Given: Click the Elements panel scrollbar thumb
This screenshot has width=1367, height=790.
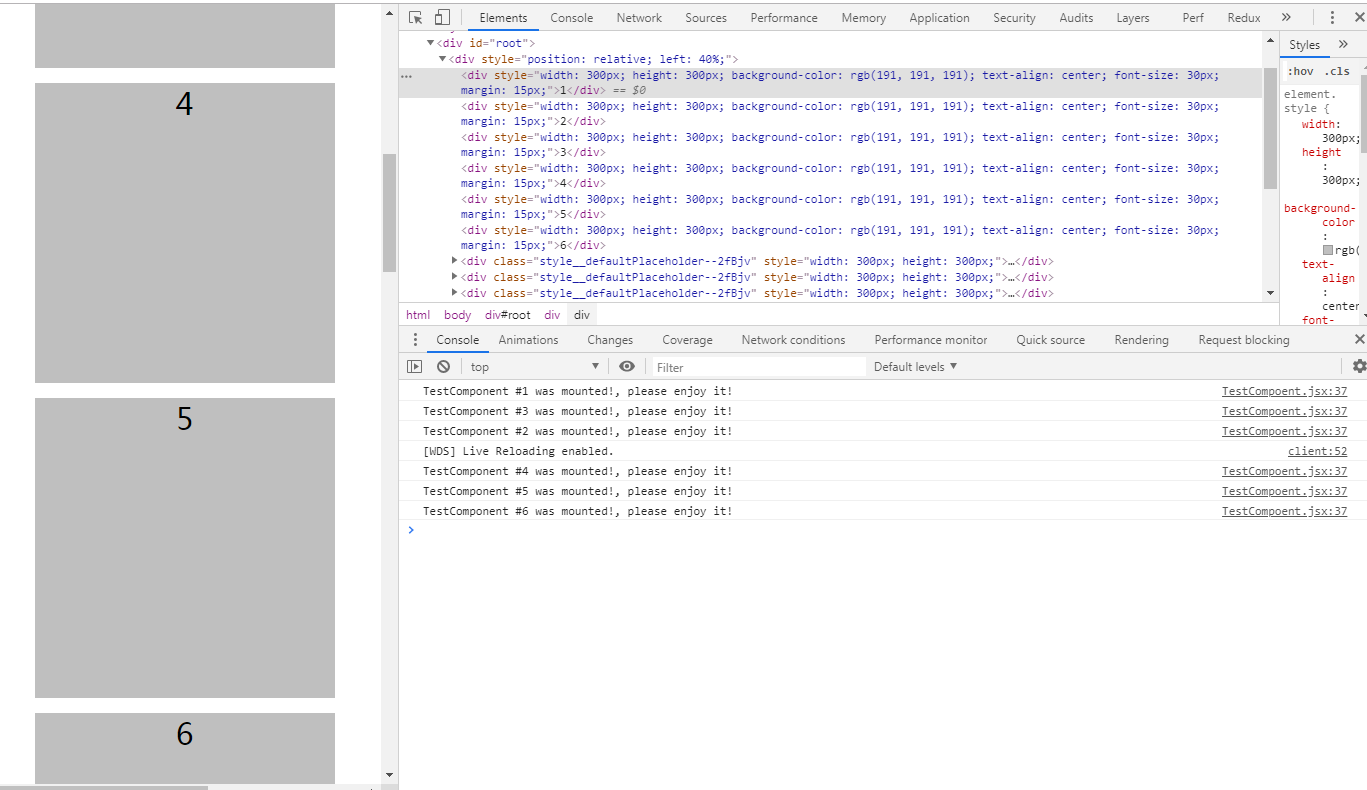Looking at the screenshot, I should point(1271,129).
